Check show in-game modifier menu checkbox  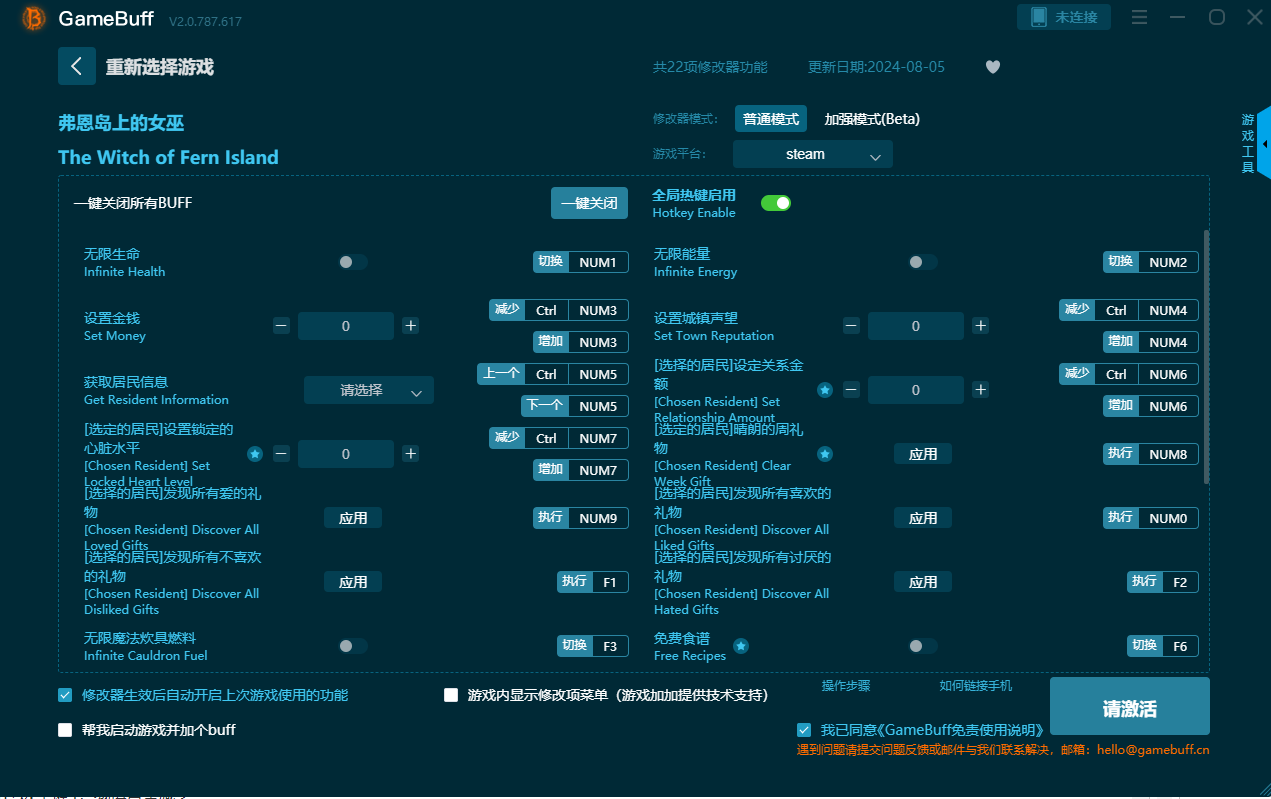point(451,695)
